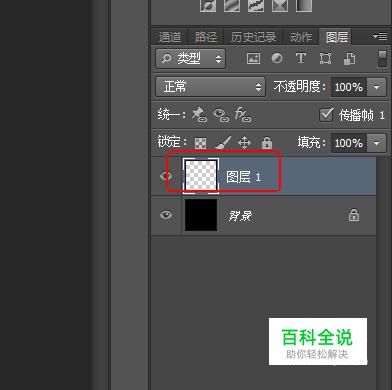392x390 pixels.
Task: Click unify layer style fx icon
Action: 242,115
